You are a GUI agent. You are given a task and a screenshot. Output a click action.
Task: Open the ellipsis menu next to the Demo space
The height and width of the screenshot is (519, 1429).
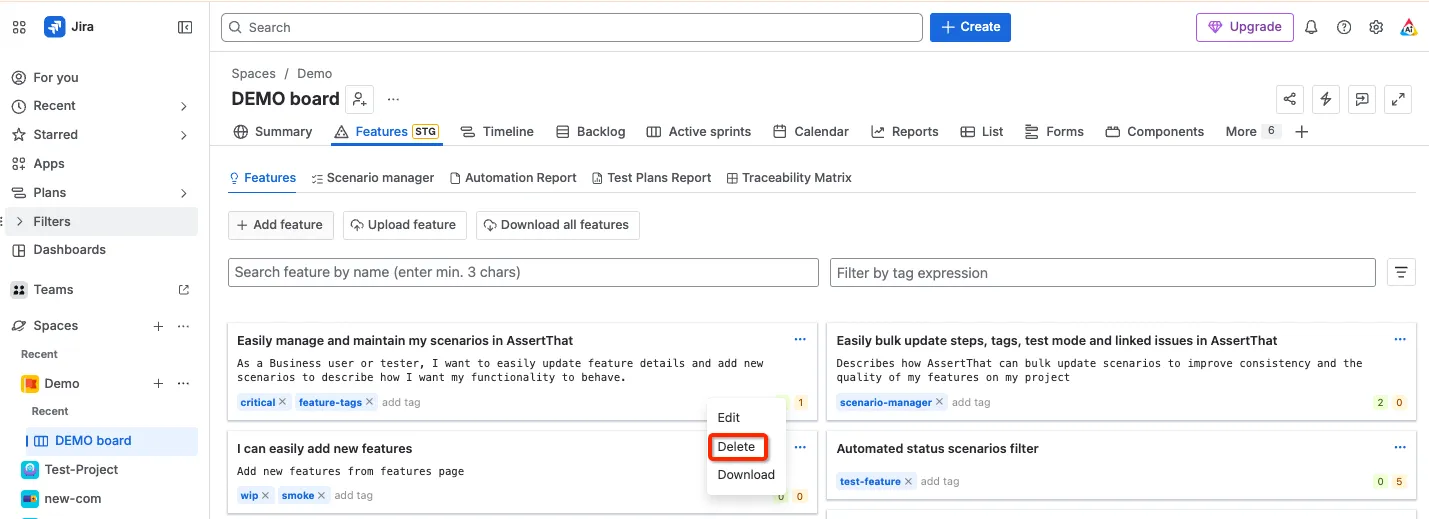pos(183,384)
